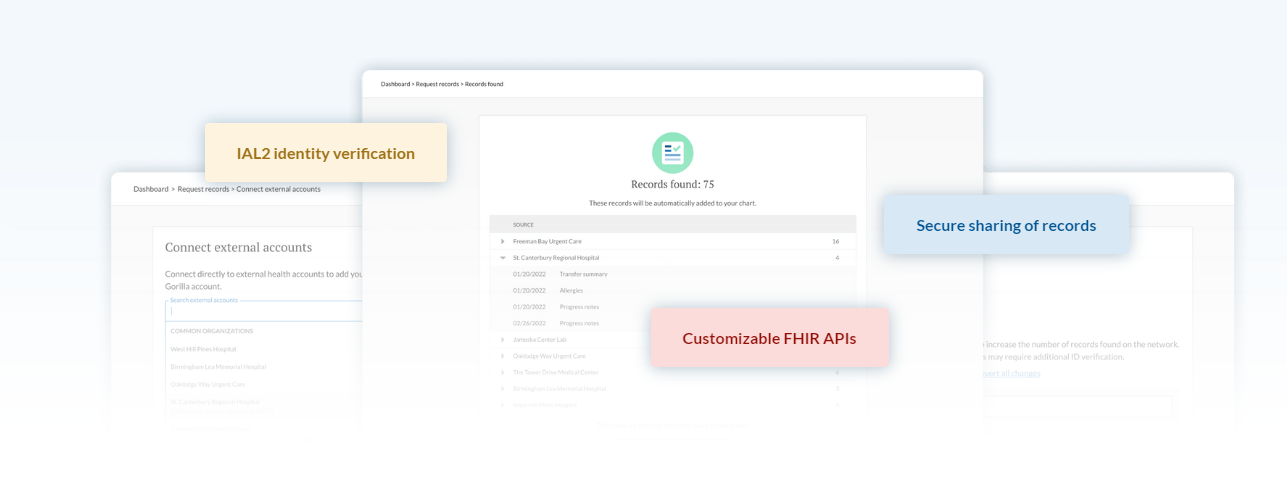Click the Connect external accounts breadcrumb

point(279,189)
